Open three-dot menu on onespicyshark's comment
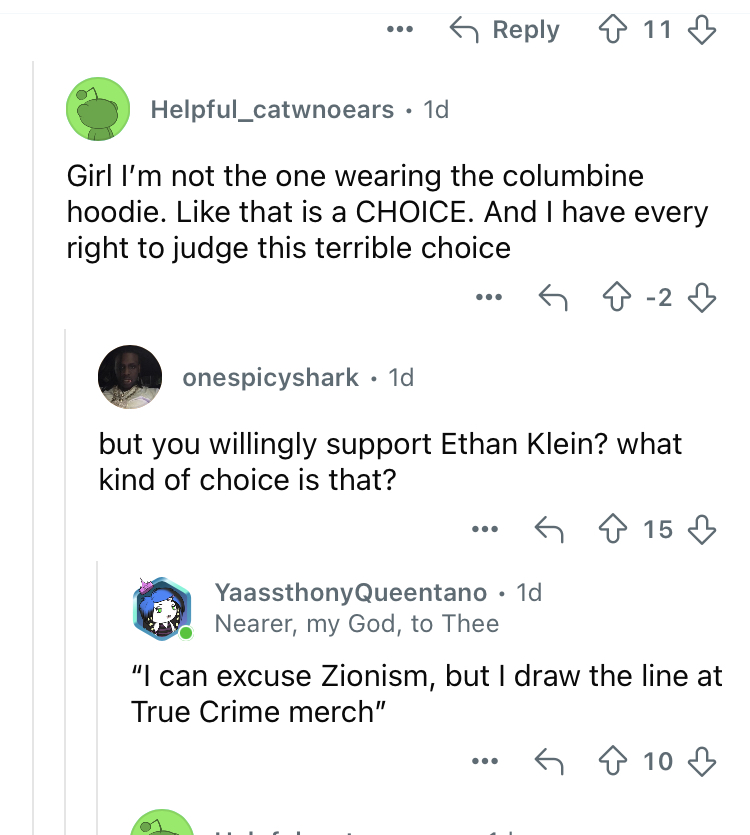 coord(485,529)
